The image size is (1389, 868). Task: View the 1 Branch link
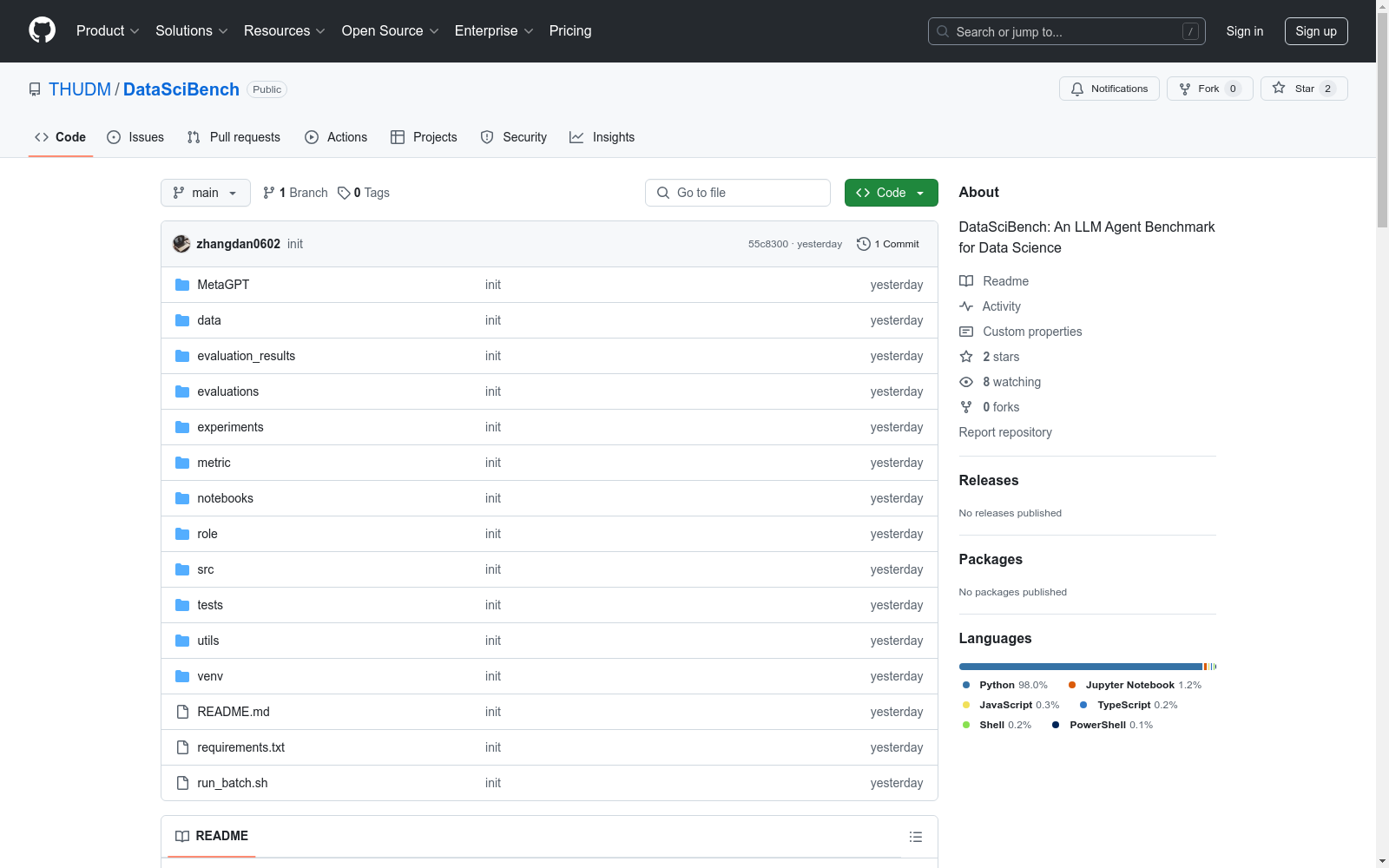(x=295, y=193)
